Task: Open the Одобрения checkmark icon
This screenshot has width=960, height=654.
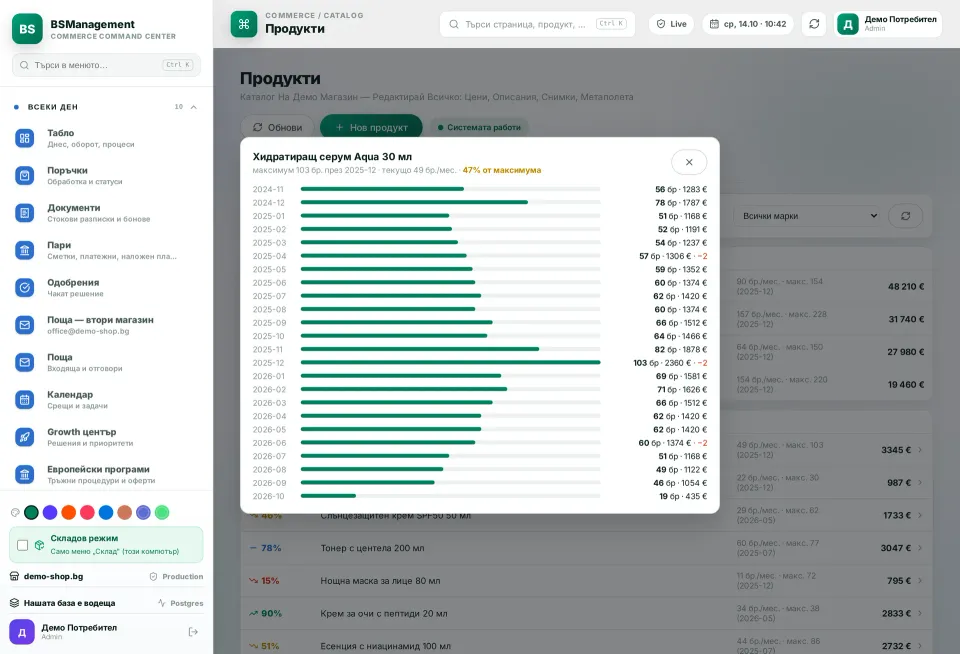Action: click(24, 288)
